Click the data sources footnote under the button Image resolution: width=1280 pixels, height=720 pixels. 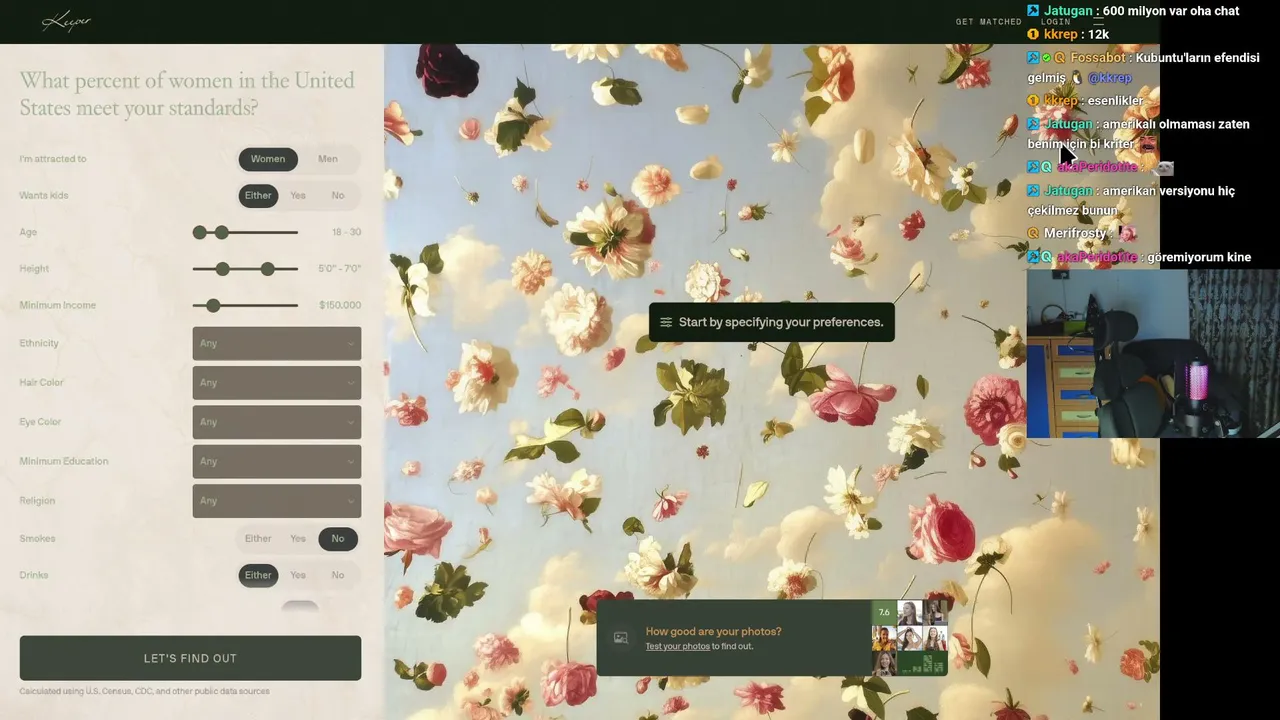(x=145, y=691)
